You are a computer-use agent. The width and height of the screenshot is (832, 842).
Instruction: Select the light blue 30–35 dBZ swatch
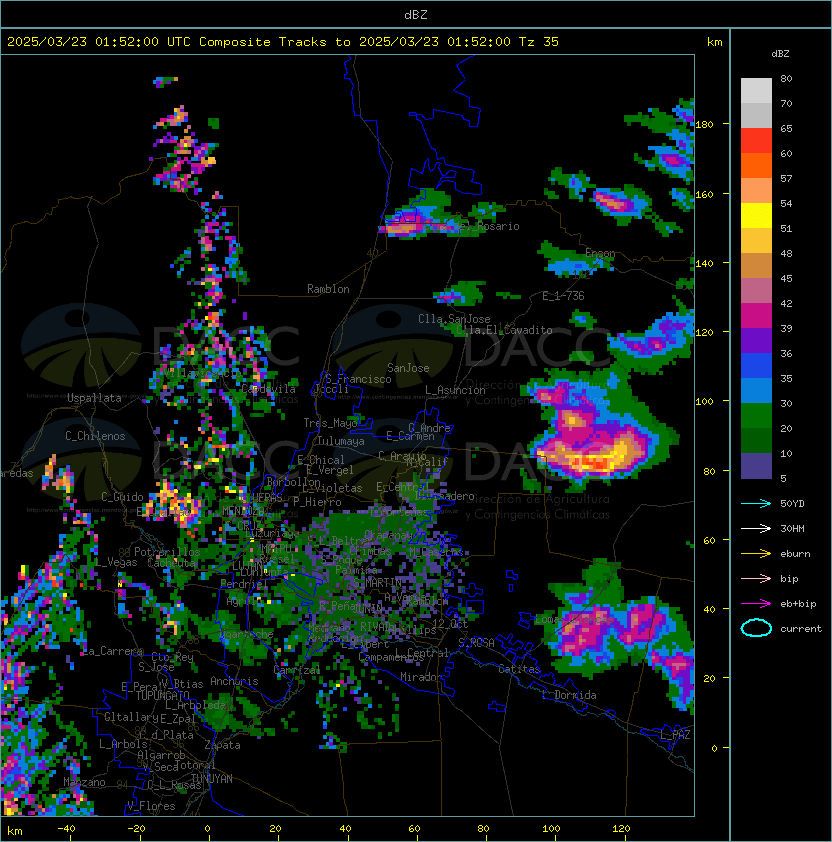pos(756,390)
